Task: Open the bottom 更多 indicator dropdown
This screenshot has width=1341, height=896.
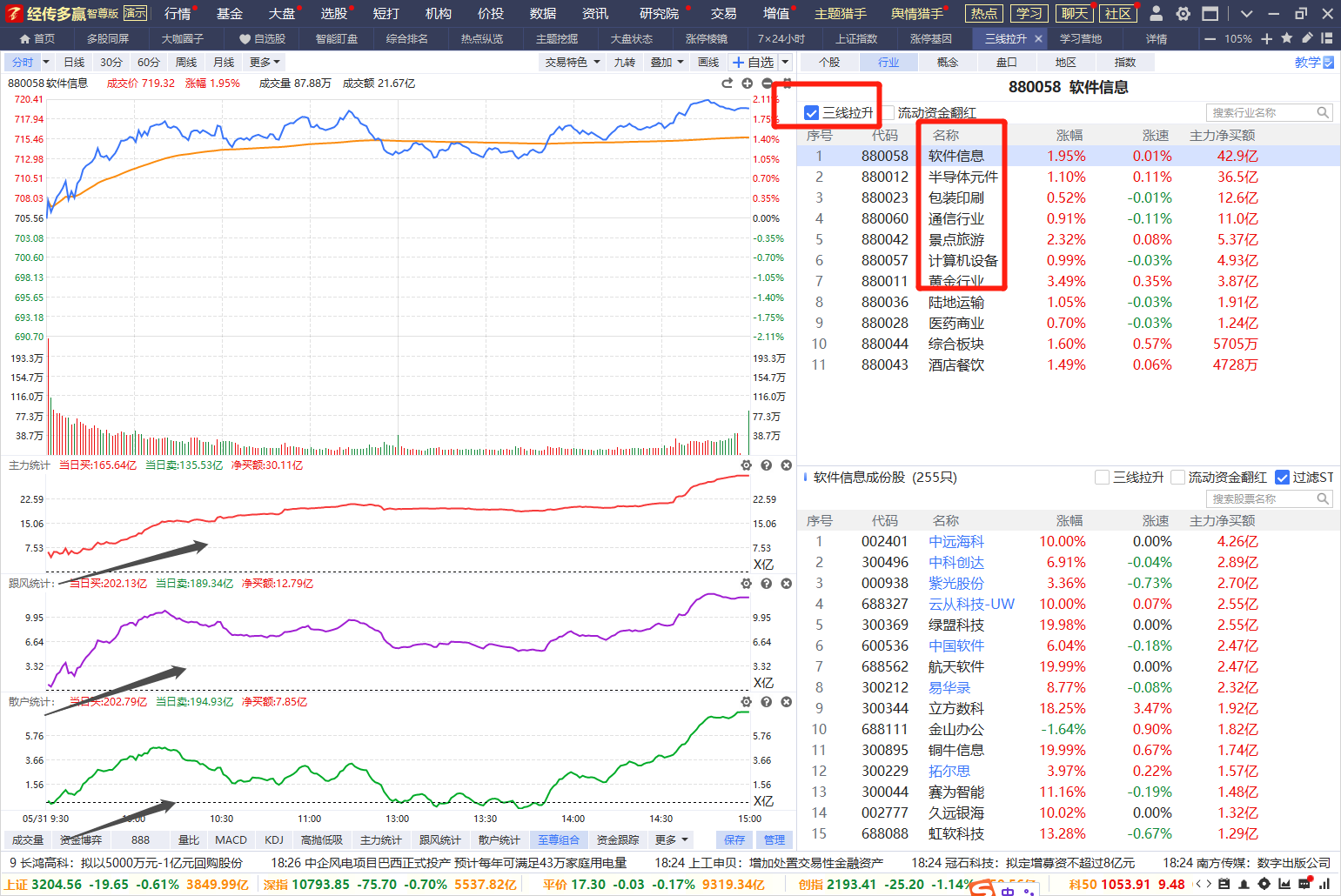Action: tap(671, 840)
